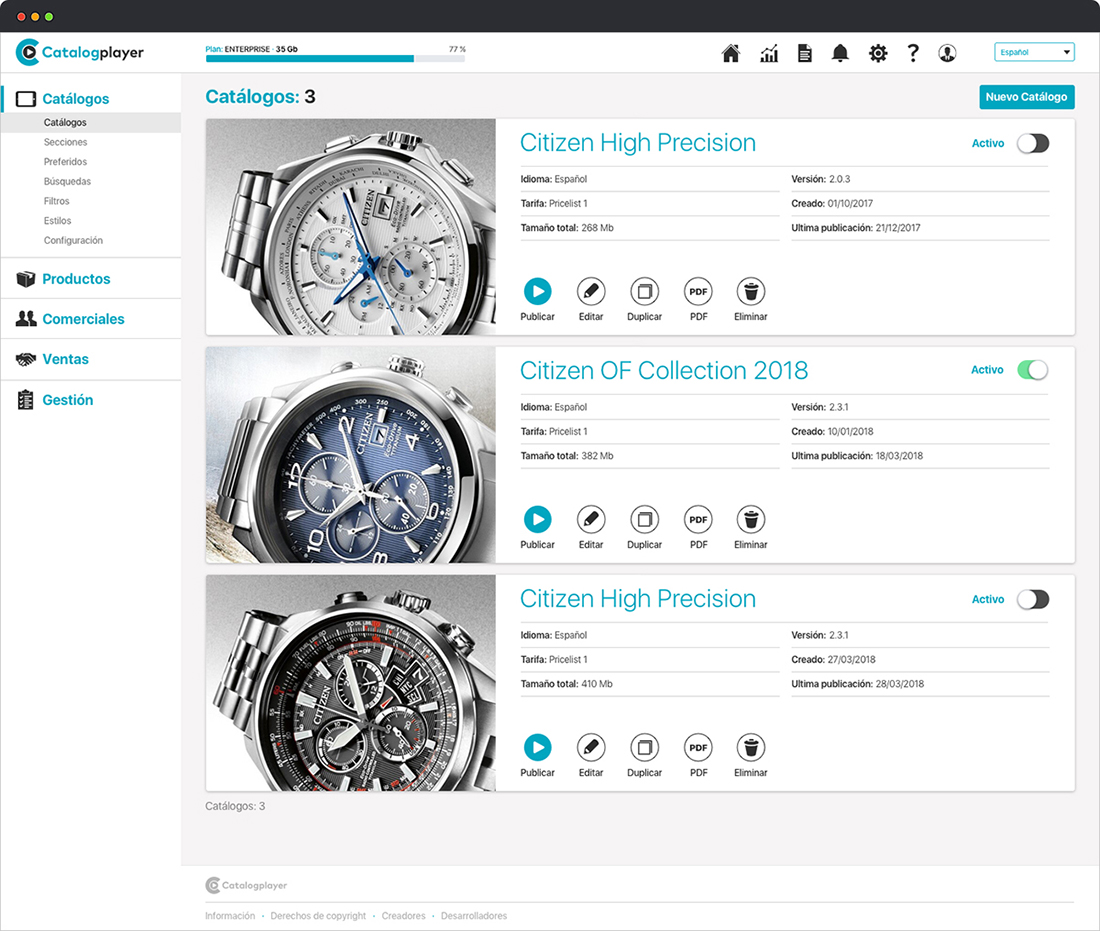Open Filtros in the sidebar
Viewport: 1100px width, 931px height.
click(57, 201)
